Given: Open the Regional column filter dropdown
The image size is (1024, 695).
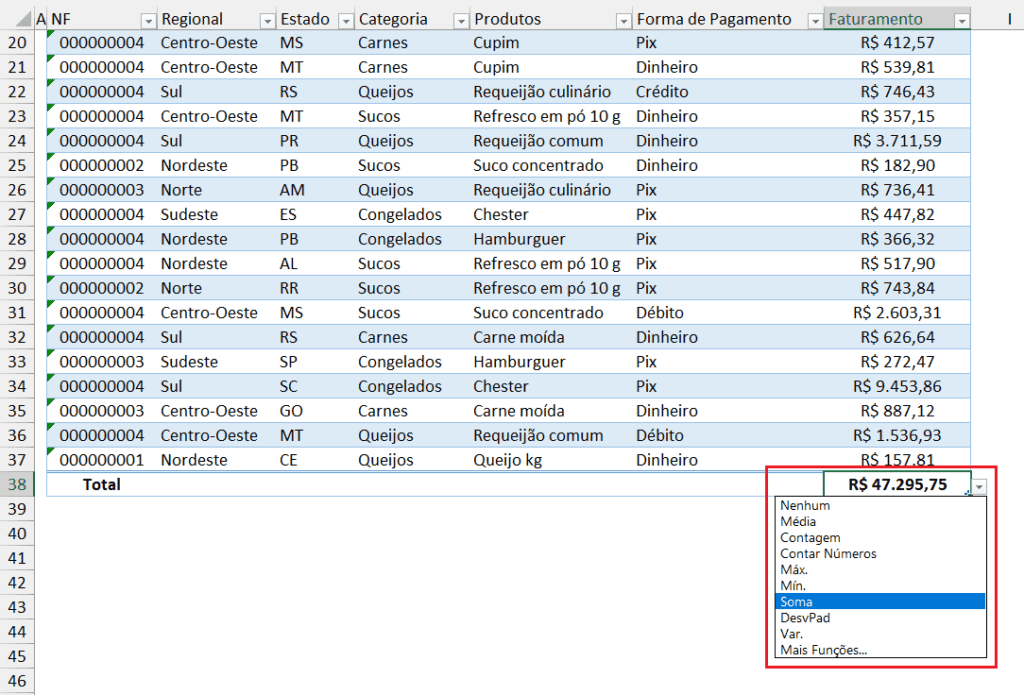Looking at the screenshot, I should click(267, 20).
